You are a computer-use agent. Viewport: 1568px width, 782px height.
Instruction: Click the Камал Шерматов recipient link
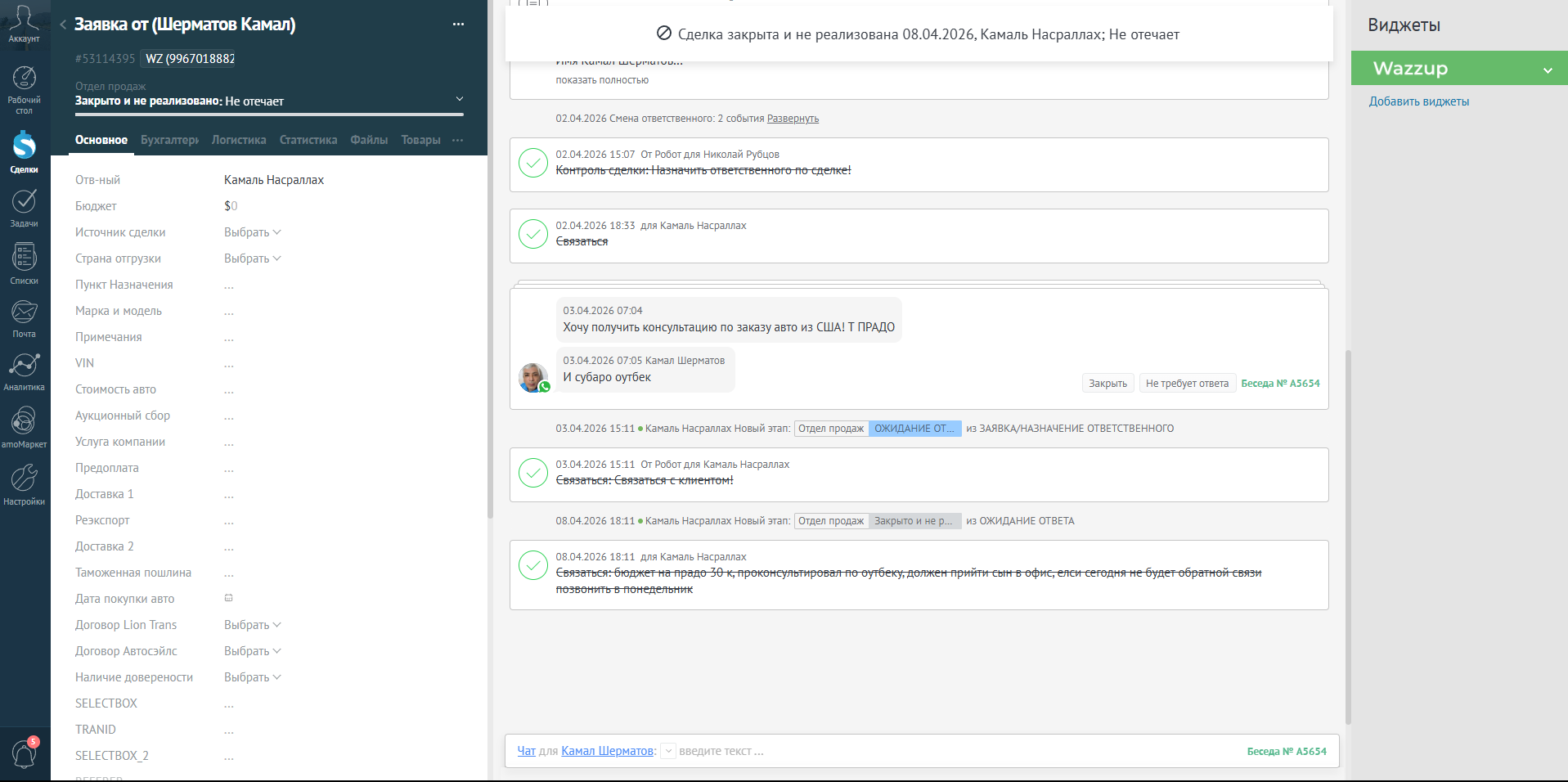(607, 751)
